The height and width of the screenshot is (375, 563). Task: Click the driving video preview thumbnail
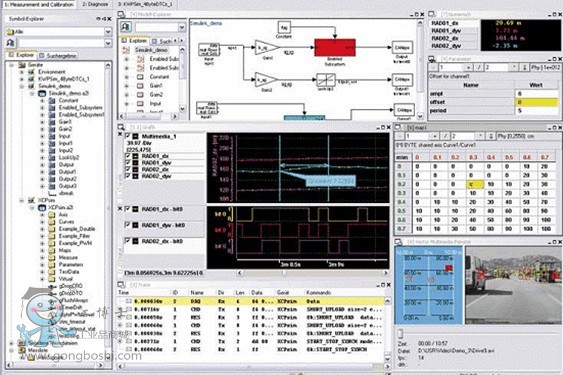click(x=513, y=285)
